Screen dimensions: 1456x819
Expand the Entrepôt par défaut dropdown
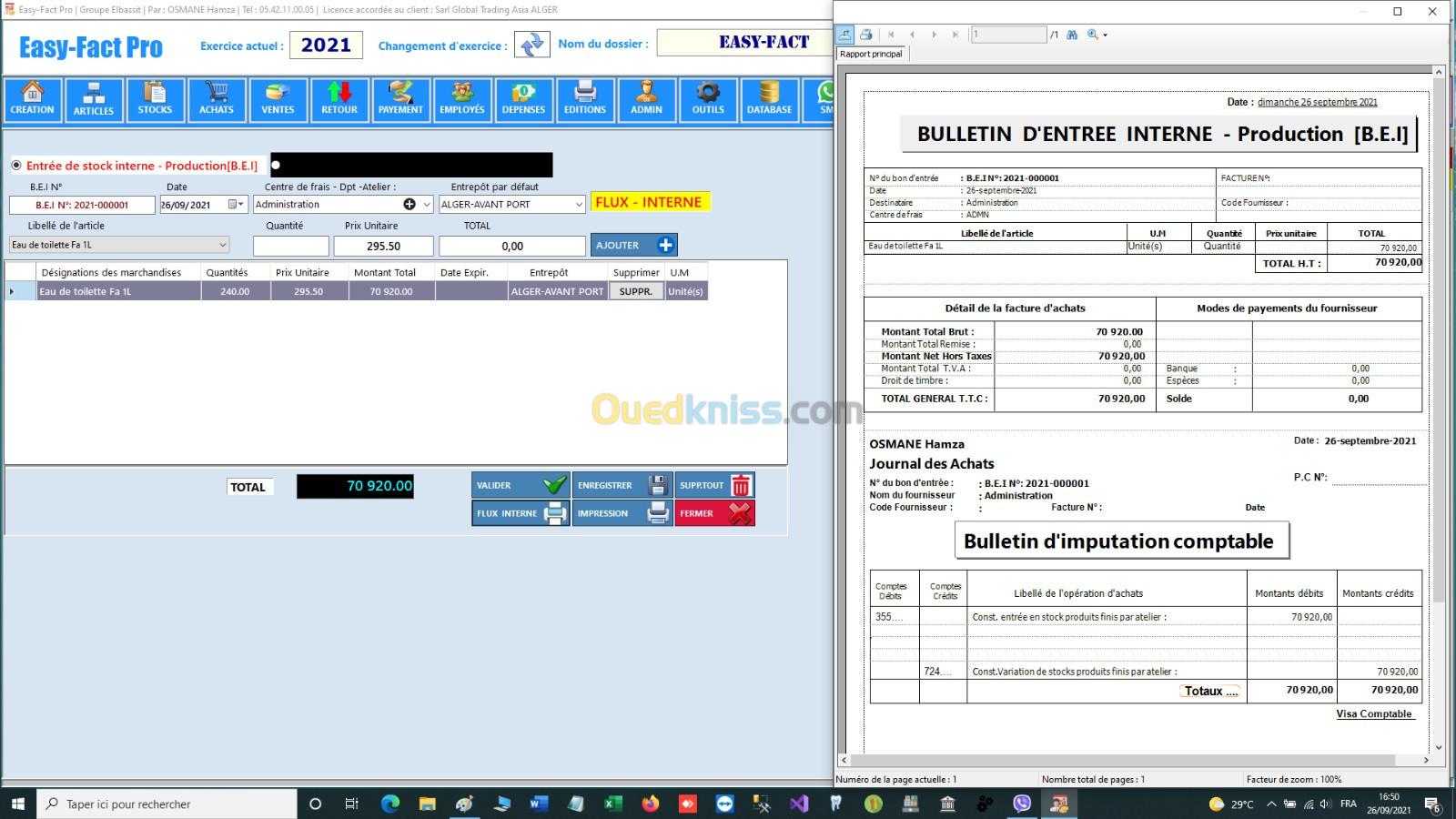[x=578, y=205]
